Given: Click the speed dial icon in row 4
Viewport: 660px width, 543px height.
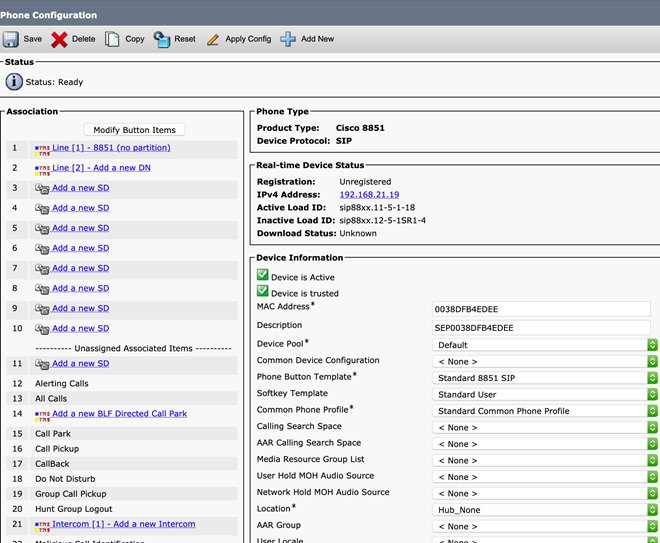Looking at the screenshot, I should (x=42, y=209).
